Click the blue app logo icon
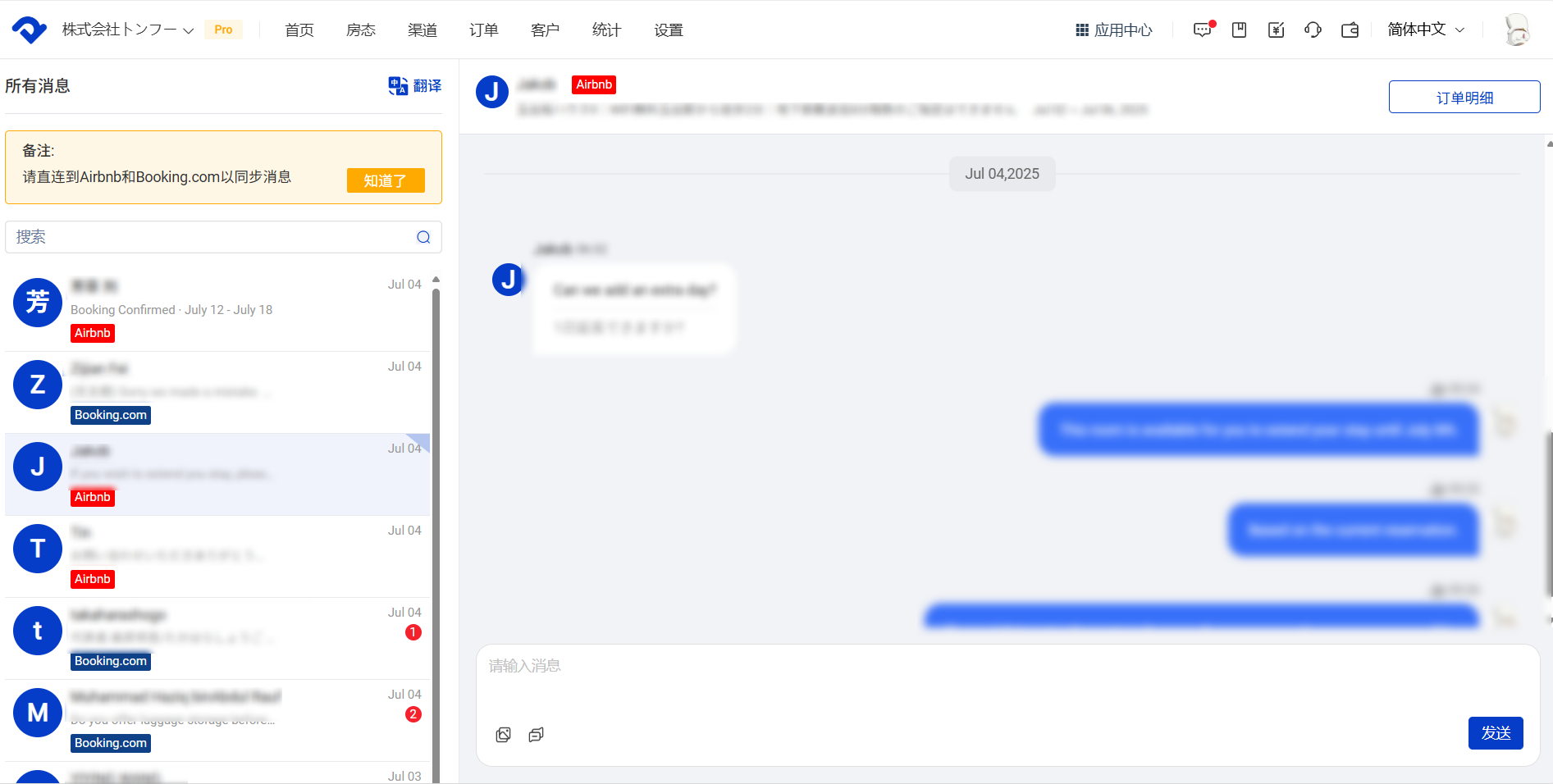This screenshot has height=784, width=1553. (30, 30)
